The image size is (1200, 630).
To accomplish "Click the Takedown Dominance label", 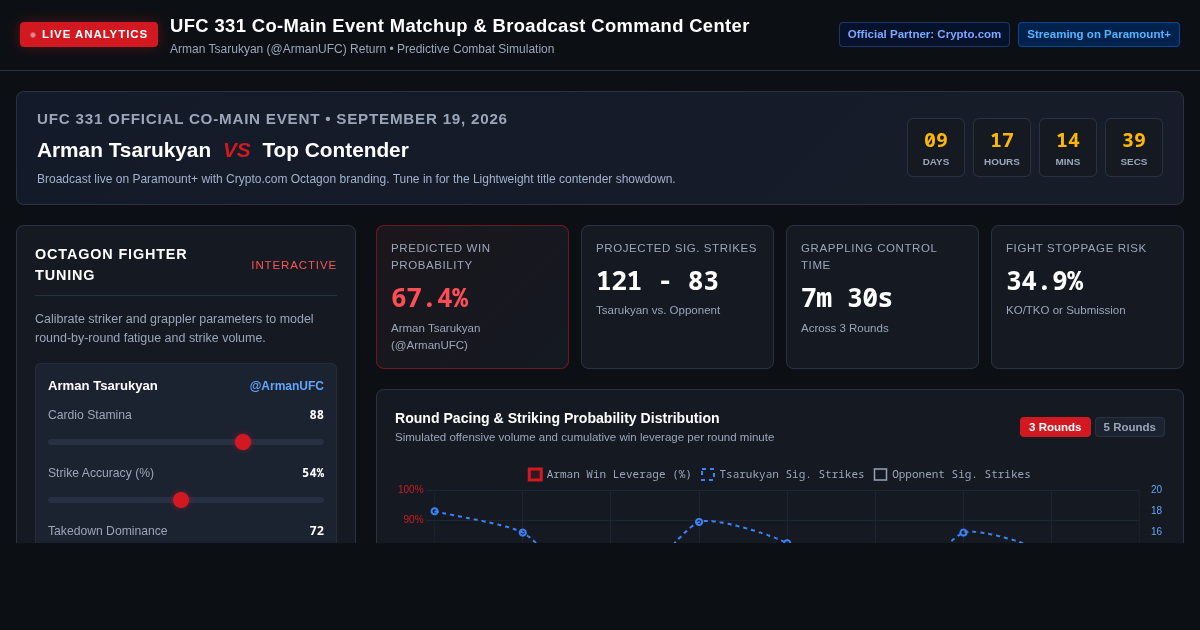I will click(107, 531).
